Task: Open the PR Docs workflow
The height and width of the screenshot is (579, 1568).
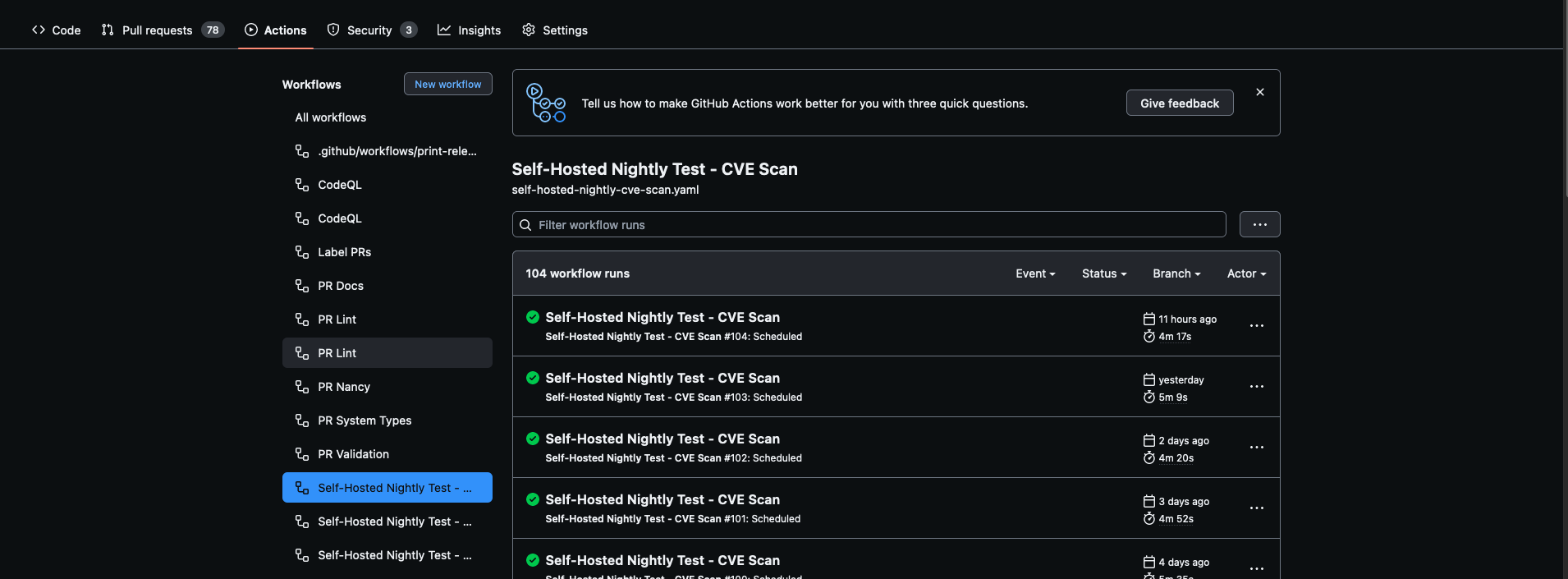Action: (387, 286)
